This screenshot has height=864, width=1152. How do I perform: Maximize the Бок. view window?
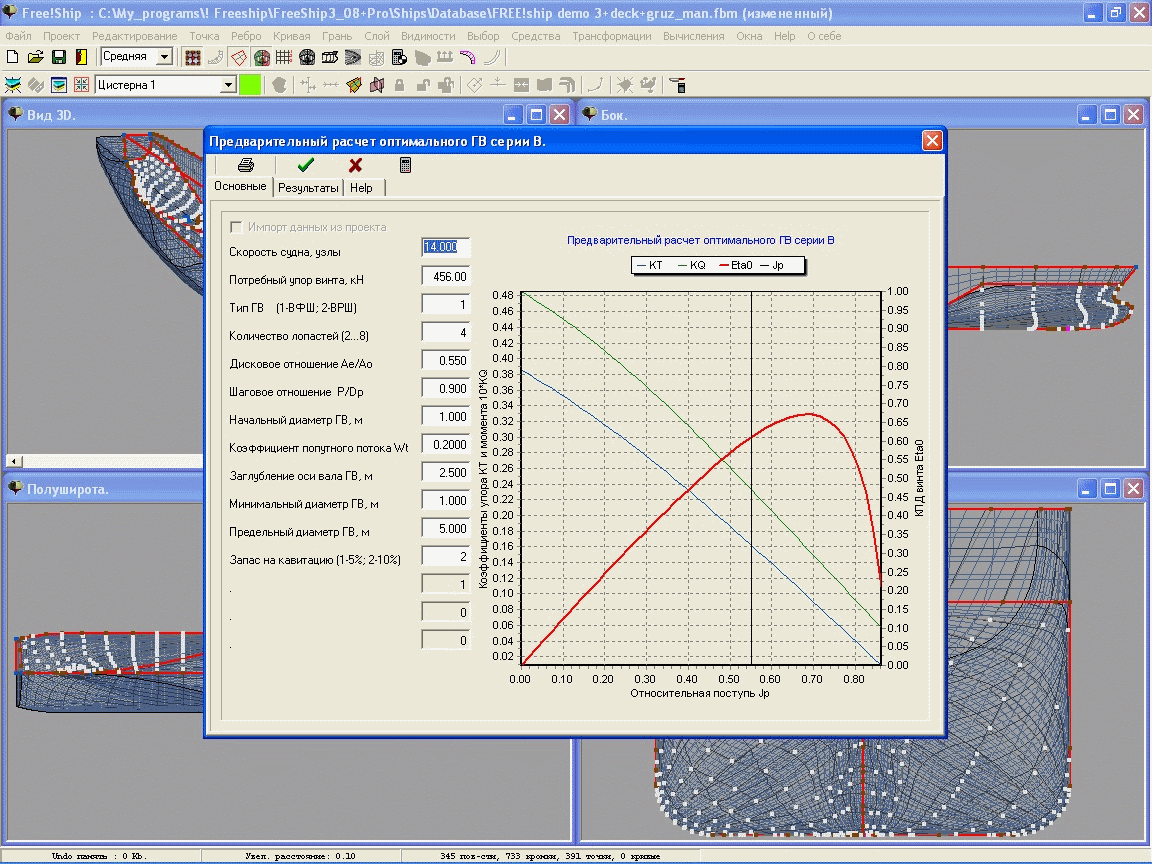coord(1110,115)
